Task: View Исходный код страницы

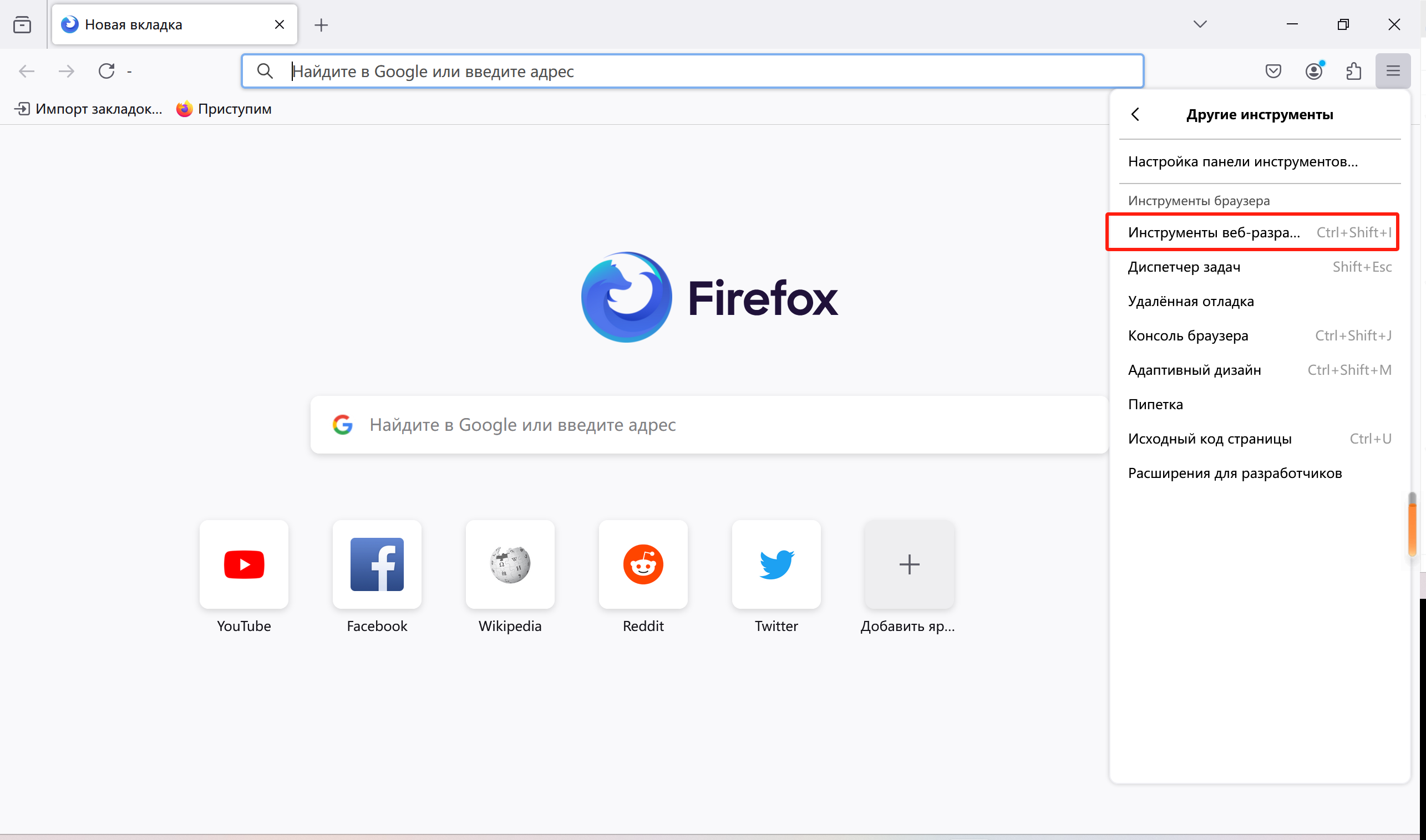Action: [x=1259, y=439]
